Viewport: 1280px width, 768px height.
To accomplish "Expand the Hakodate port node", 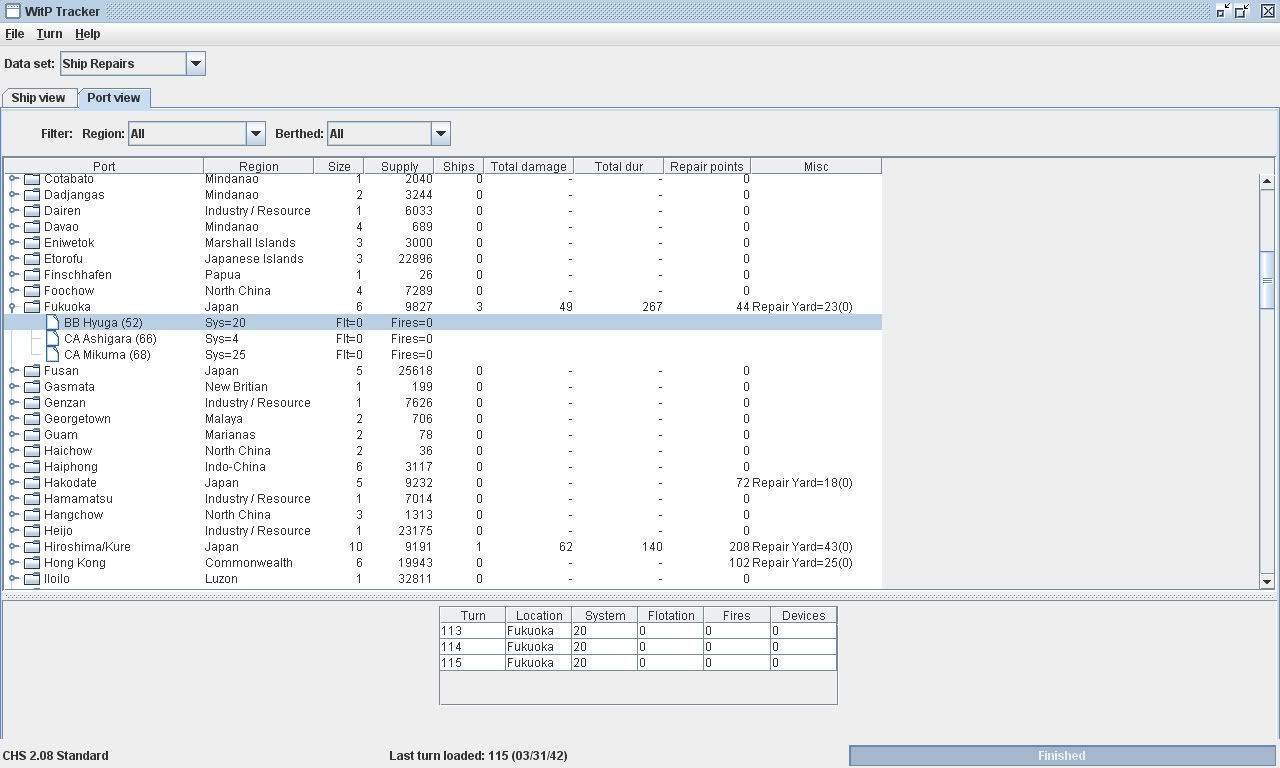I will tap(13, 483).
